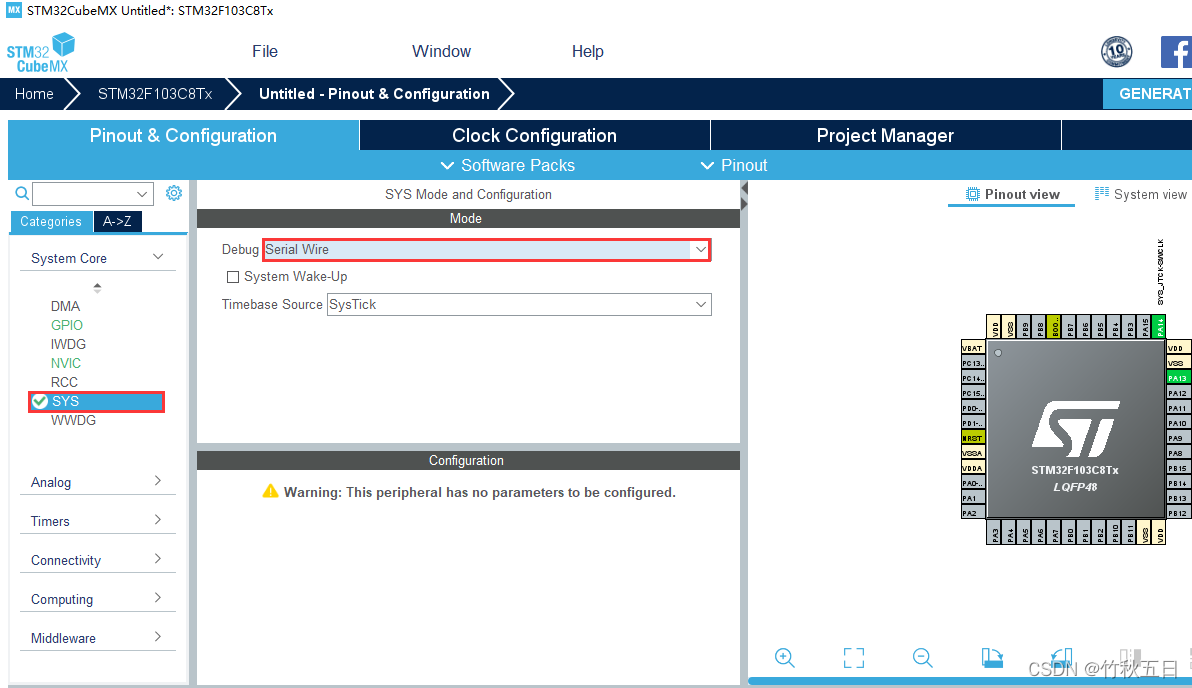Switch to System view
The width and height of the screenshot is (1192, 688).
[x=1140, y=194]
